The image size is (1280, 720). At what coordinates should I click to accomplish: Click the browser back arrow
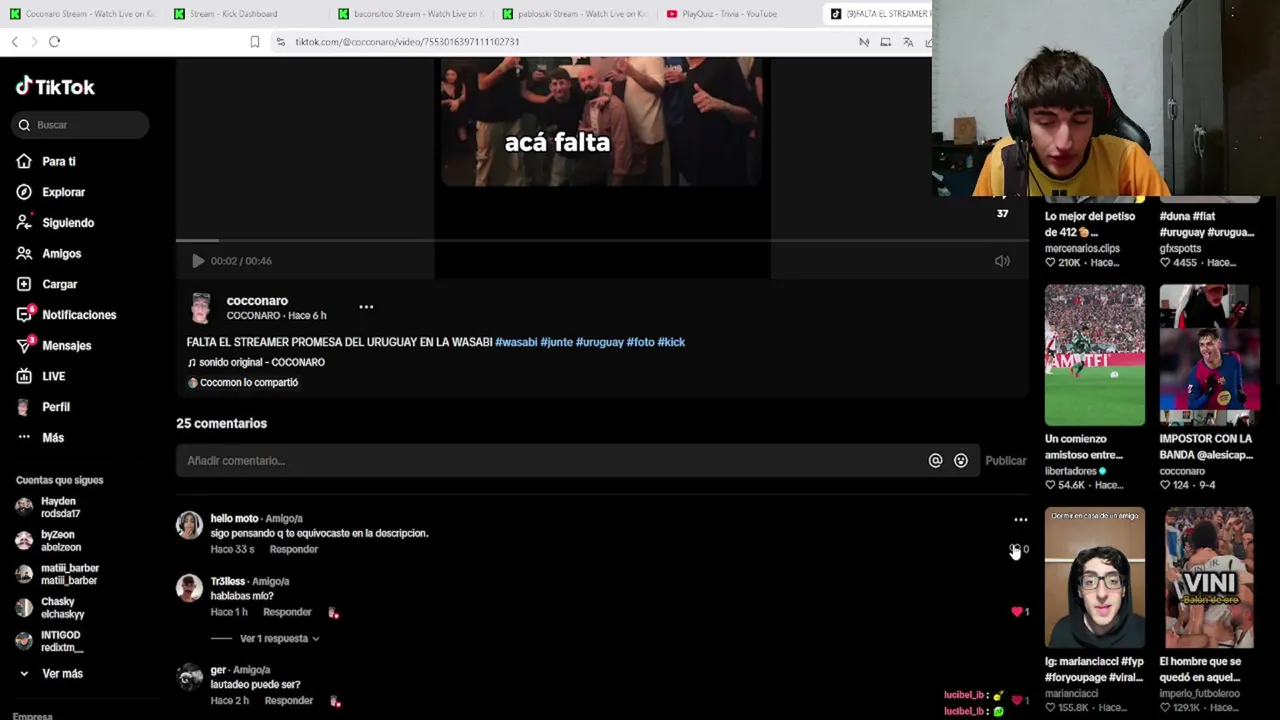pos(14,41)
